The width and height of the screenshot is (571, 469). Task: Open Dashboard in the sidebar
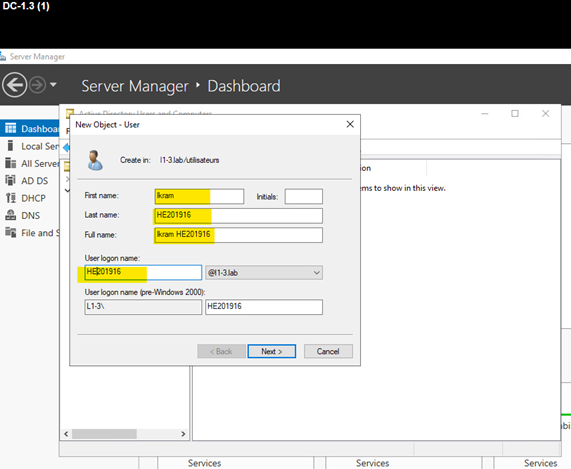coord(30,129)
